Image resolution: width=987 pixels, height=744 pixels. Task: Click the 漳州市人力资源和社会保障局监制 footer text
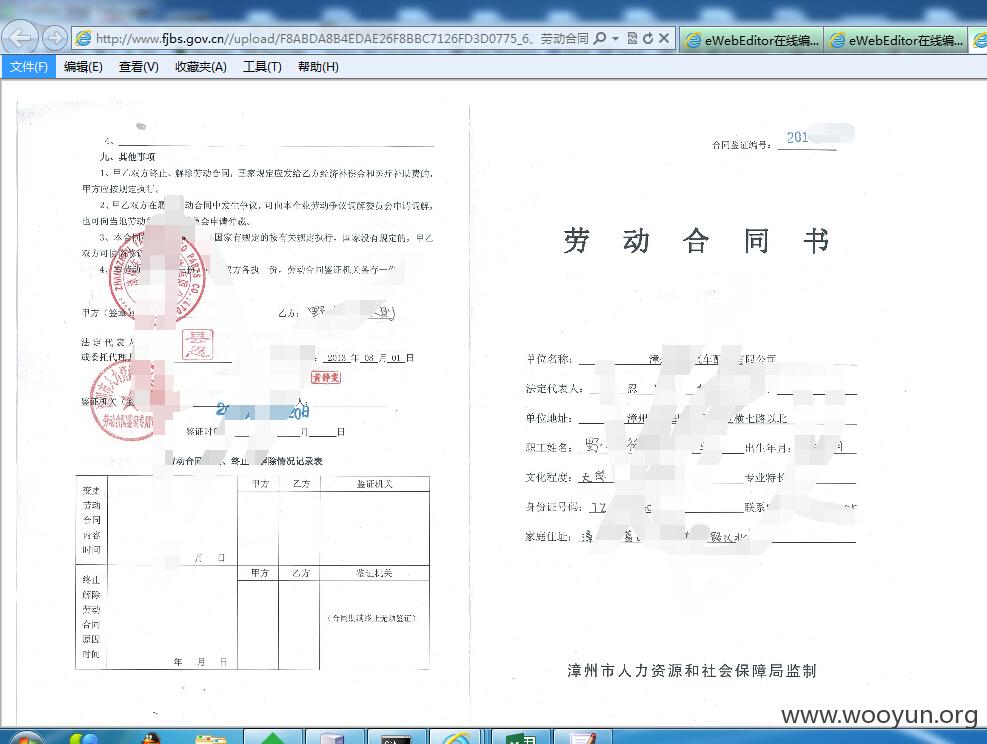[691, 671]
